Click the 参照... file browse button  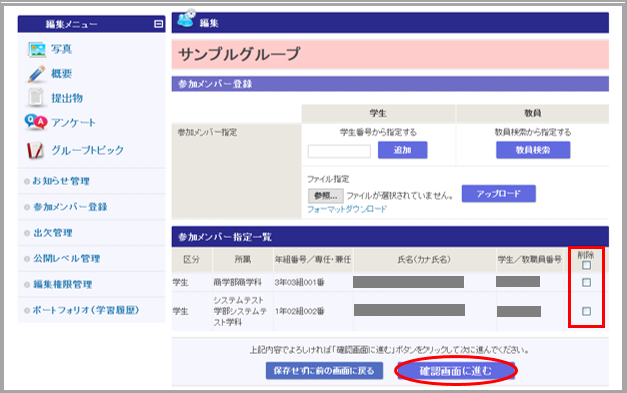pyautogui.click(x=325, y=196)
